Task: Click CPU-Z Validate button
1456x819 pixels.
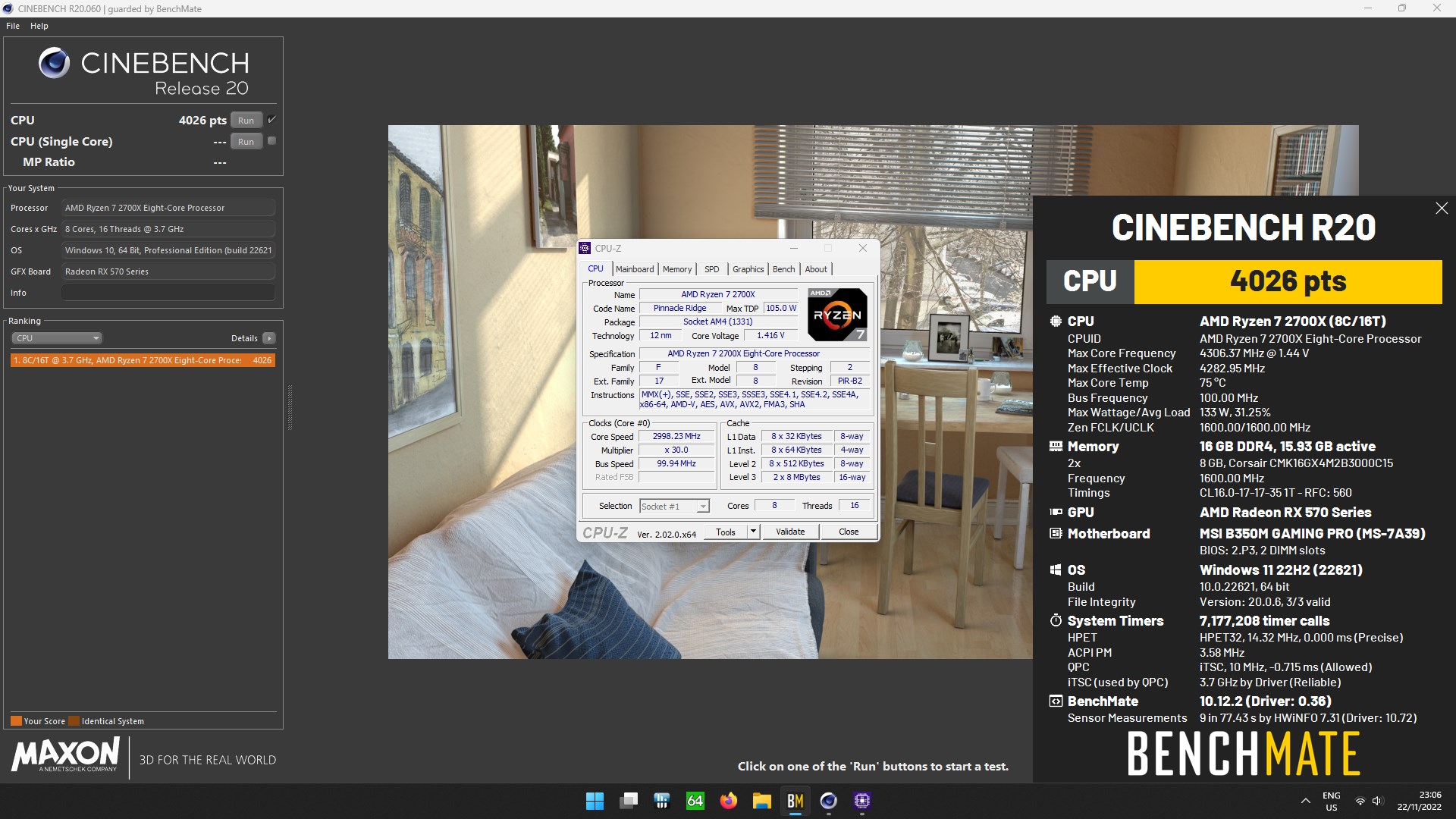Action: point(790,532)
